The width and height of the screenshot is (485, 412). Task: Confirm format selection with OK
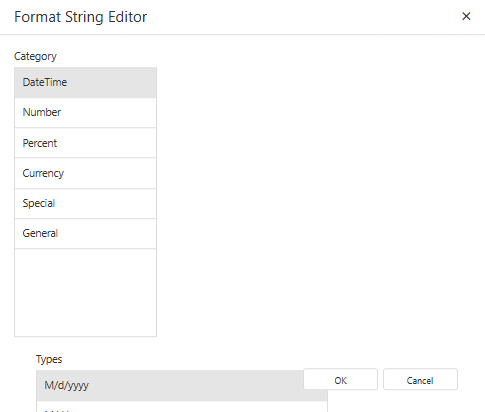[340, 379]
